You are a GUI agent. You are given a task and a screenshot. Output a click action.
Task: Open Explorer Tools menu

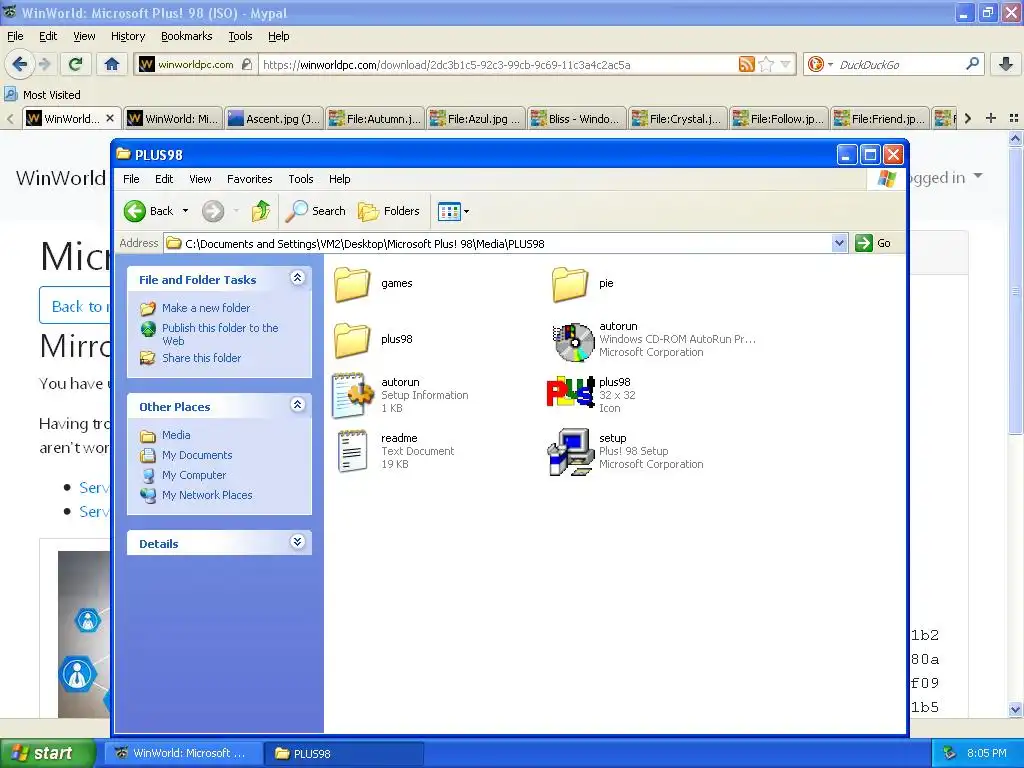click(301, 179)
